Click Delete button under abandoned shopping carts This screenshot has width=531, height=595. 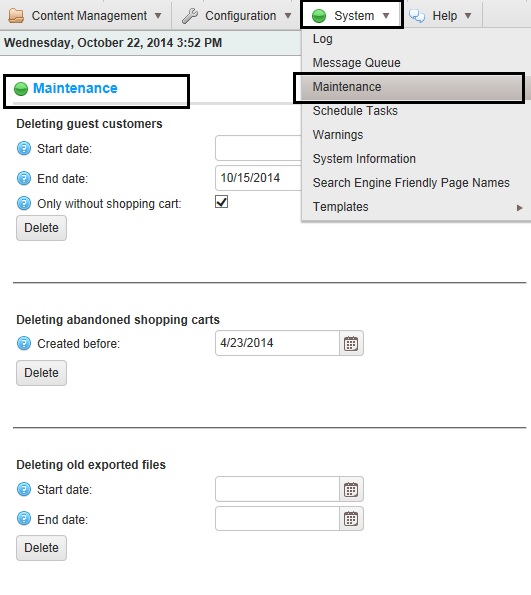[x=41, y=373]
